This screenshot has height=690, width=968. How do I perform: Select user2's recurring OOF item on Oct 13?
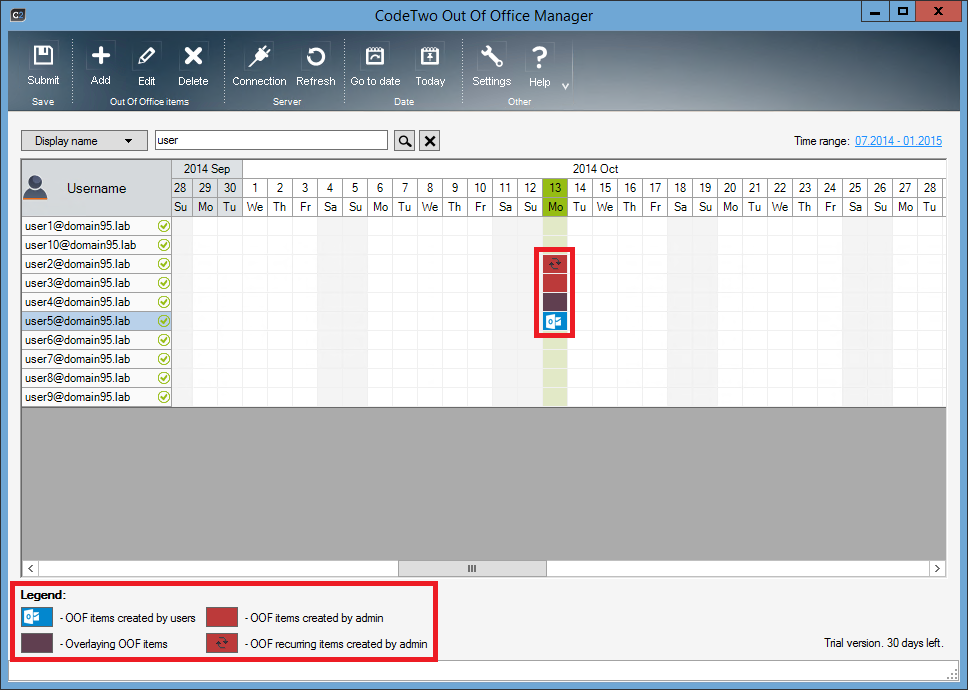pyautogui.click(x=555, y=264)
